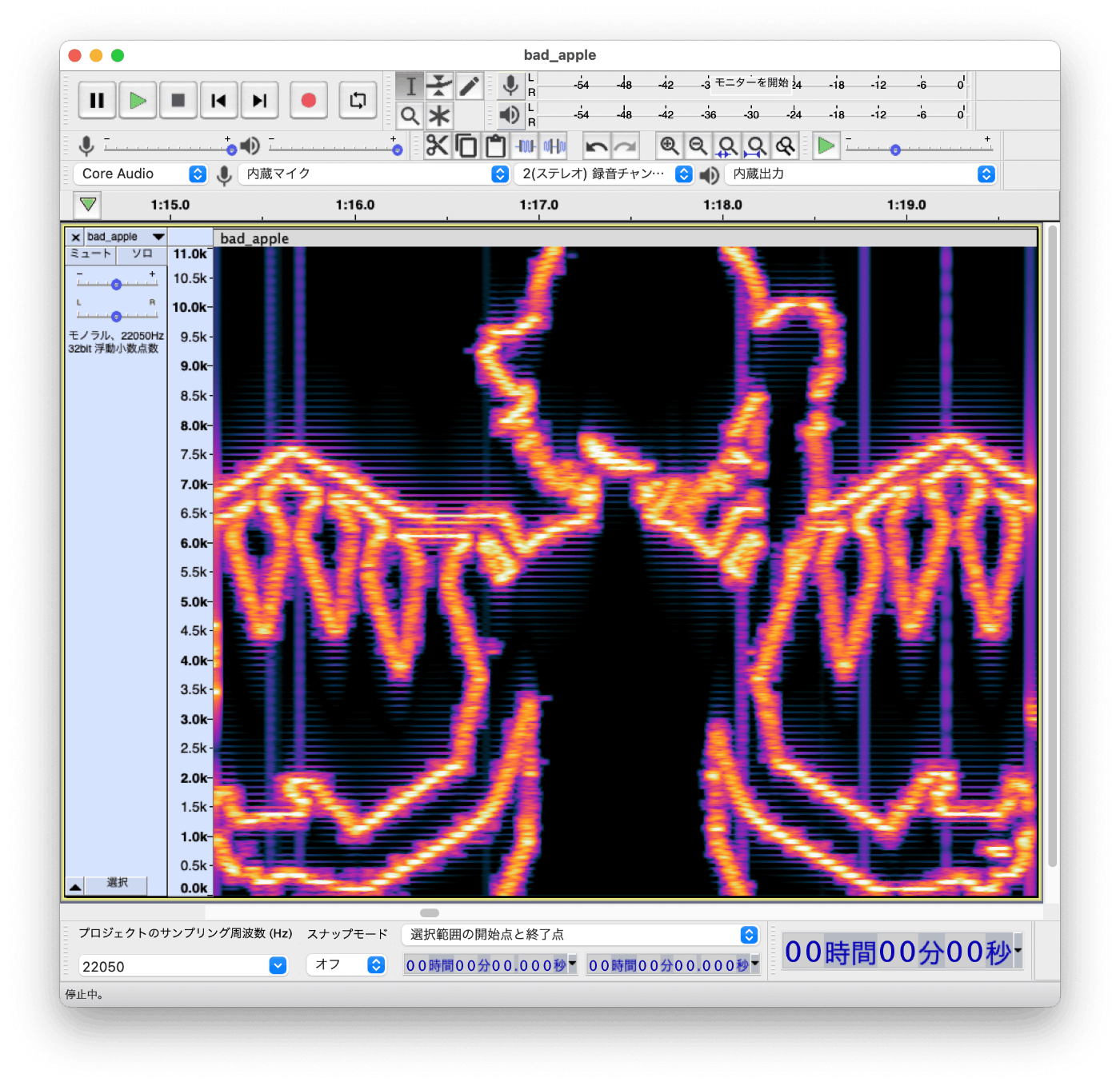Start playback with the green Play button
This screenshot has width=1120, height=1086.
[138, 101]
